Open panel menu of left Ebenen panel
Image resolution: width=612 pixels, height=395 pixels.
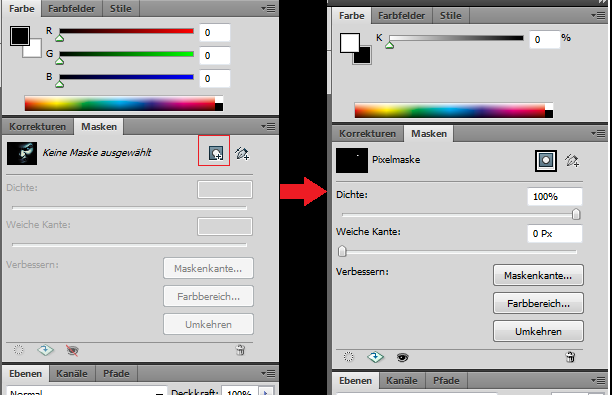[x=268, y=374]
